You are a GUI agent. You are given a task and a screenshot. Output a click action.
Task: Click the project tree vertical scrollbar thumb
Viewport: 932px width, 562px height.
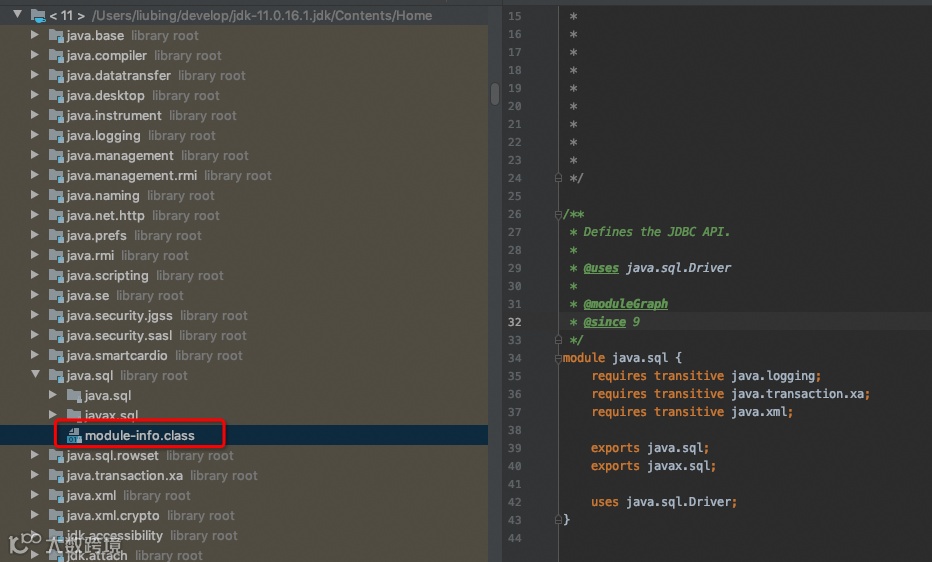click(x=495, y=94)
